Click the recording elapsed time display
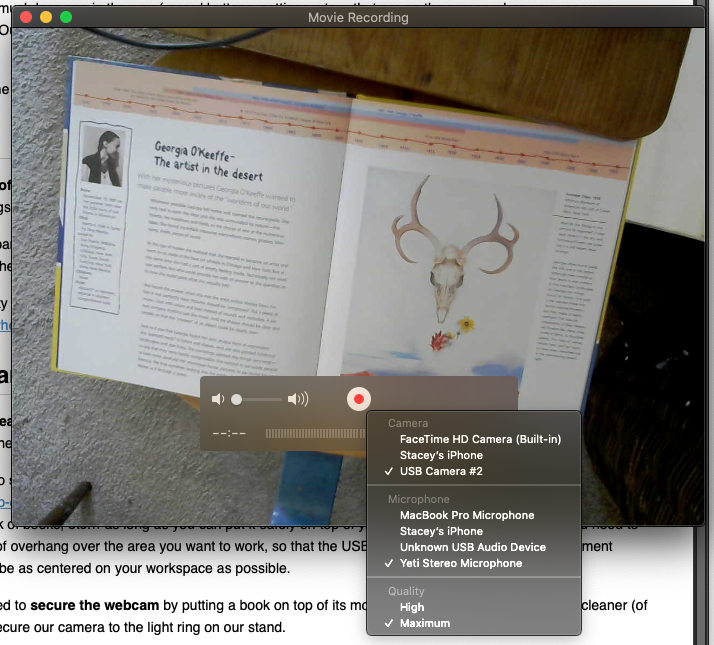This screenshot has width=714, height=645. pyautogui.click(x=230, y=433)
